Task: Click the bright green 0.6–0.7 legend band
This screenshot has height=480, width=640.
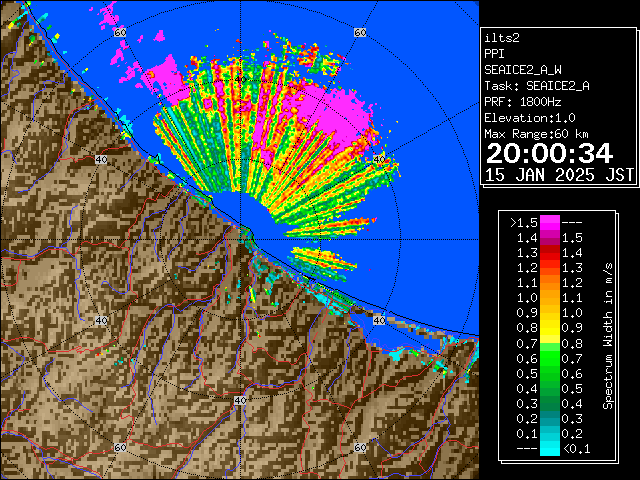Action: [549, 358]
